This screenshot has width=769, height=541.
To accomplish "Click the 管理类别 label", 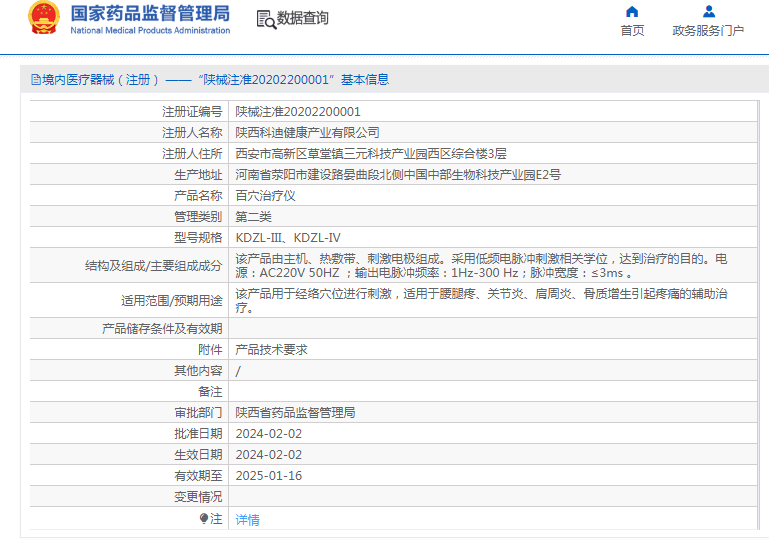I will [198, 217].
